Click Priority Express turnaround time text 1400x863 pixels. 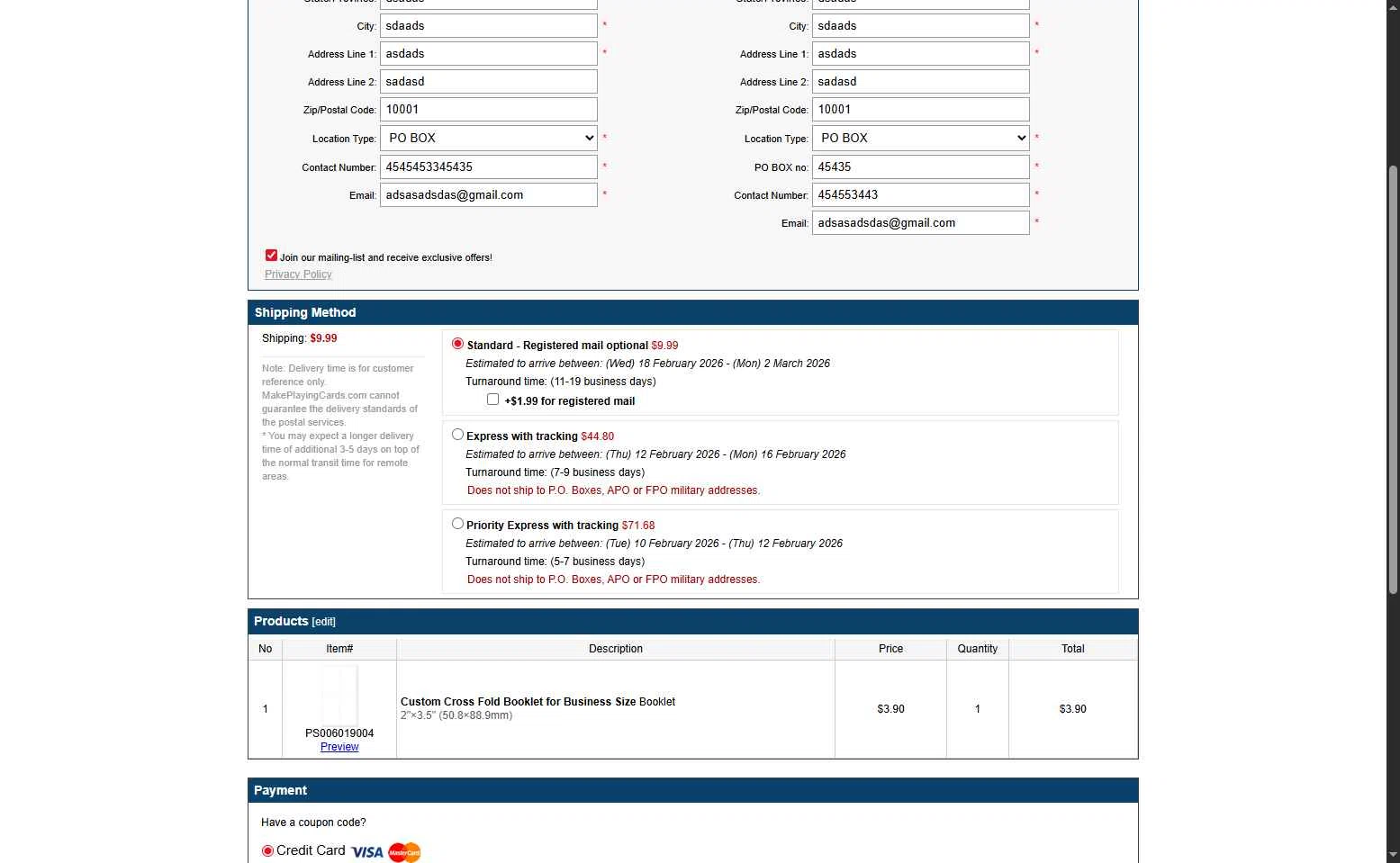pyautogui.click(x=555, y=562)
